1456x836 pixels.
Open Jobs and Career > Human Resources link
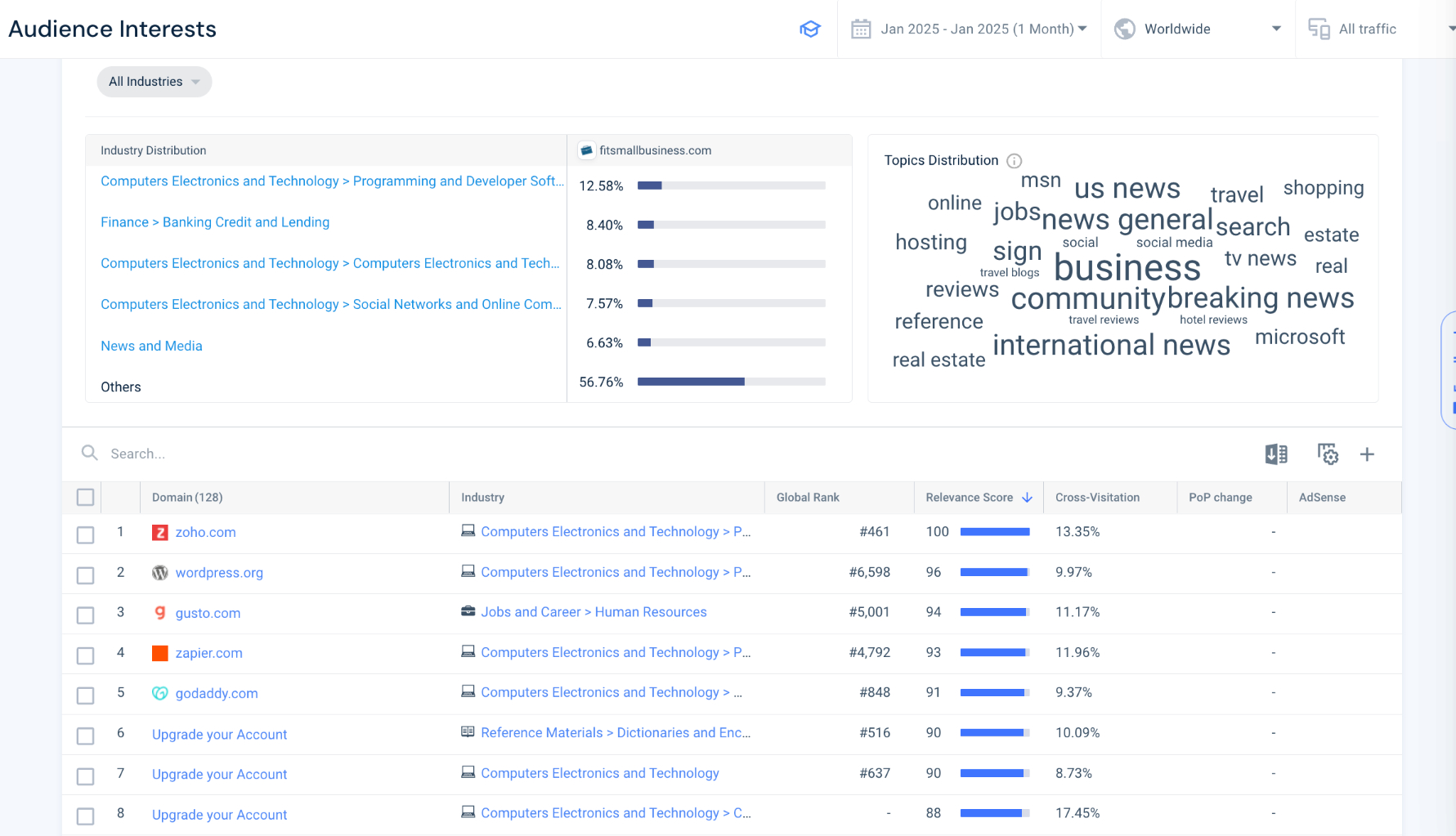pyautogui.click(x=594, y=612)
